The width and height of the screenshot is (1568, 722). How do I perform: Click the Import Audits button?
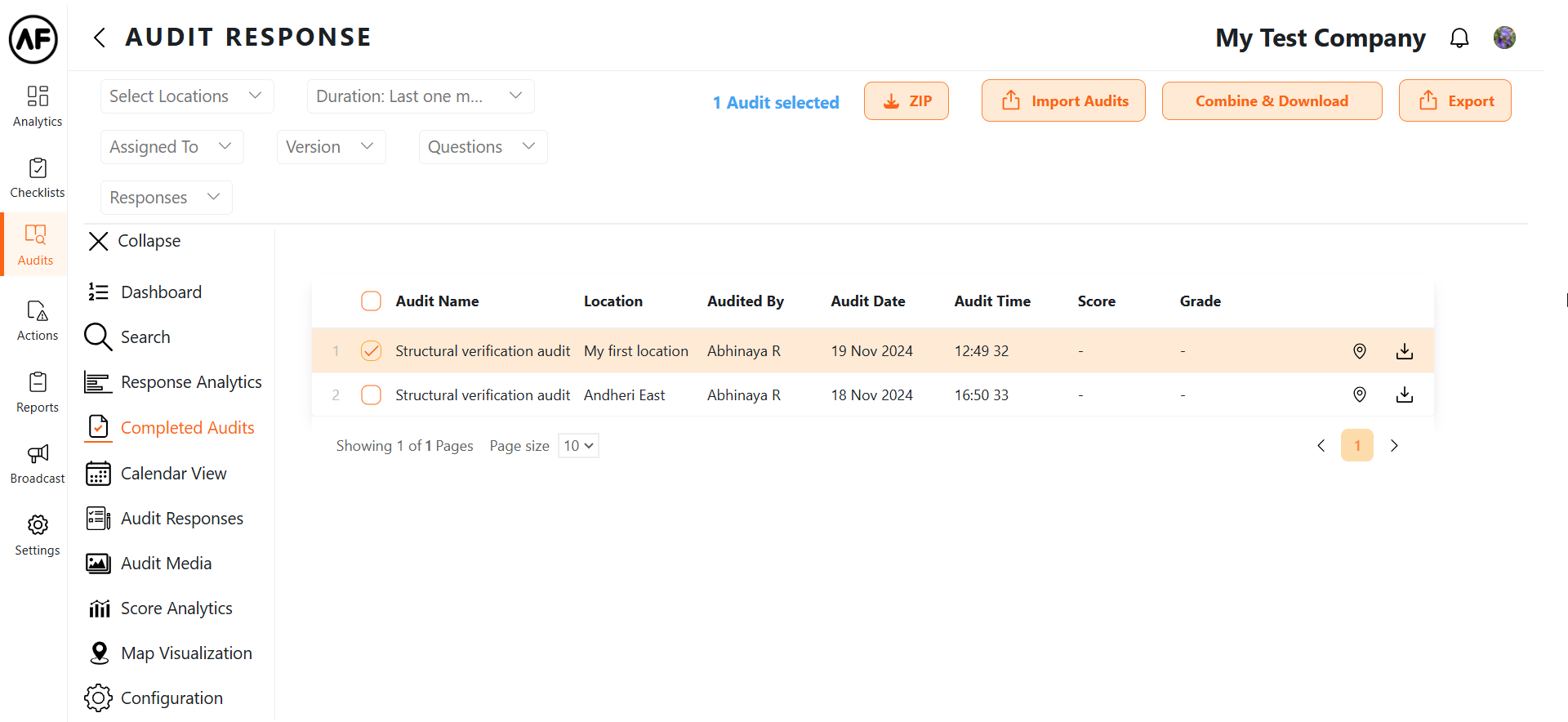[1063, 101]
